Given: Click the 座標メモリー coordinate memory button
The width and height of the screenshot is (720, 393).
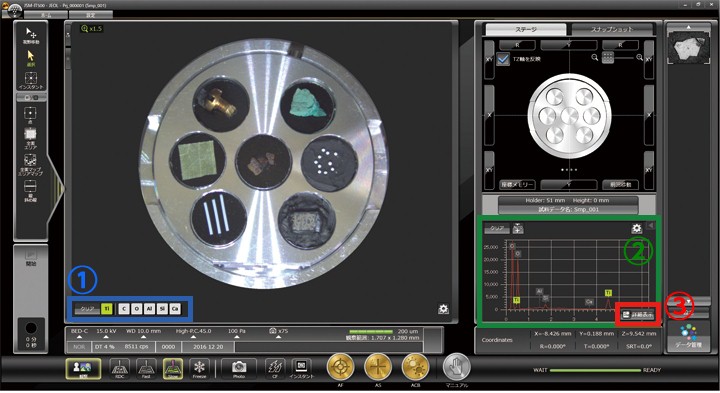Looking at the screenshot, I should tap(517, 185).
